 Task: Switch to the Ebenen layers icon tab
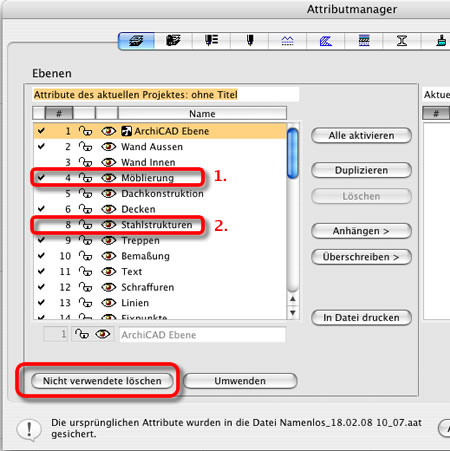click(x=136, y=41)
